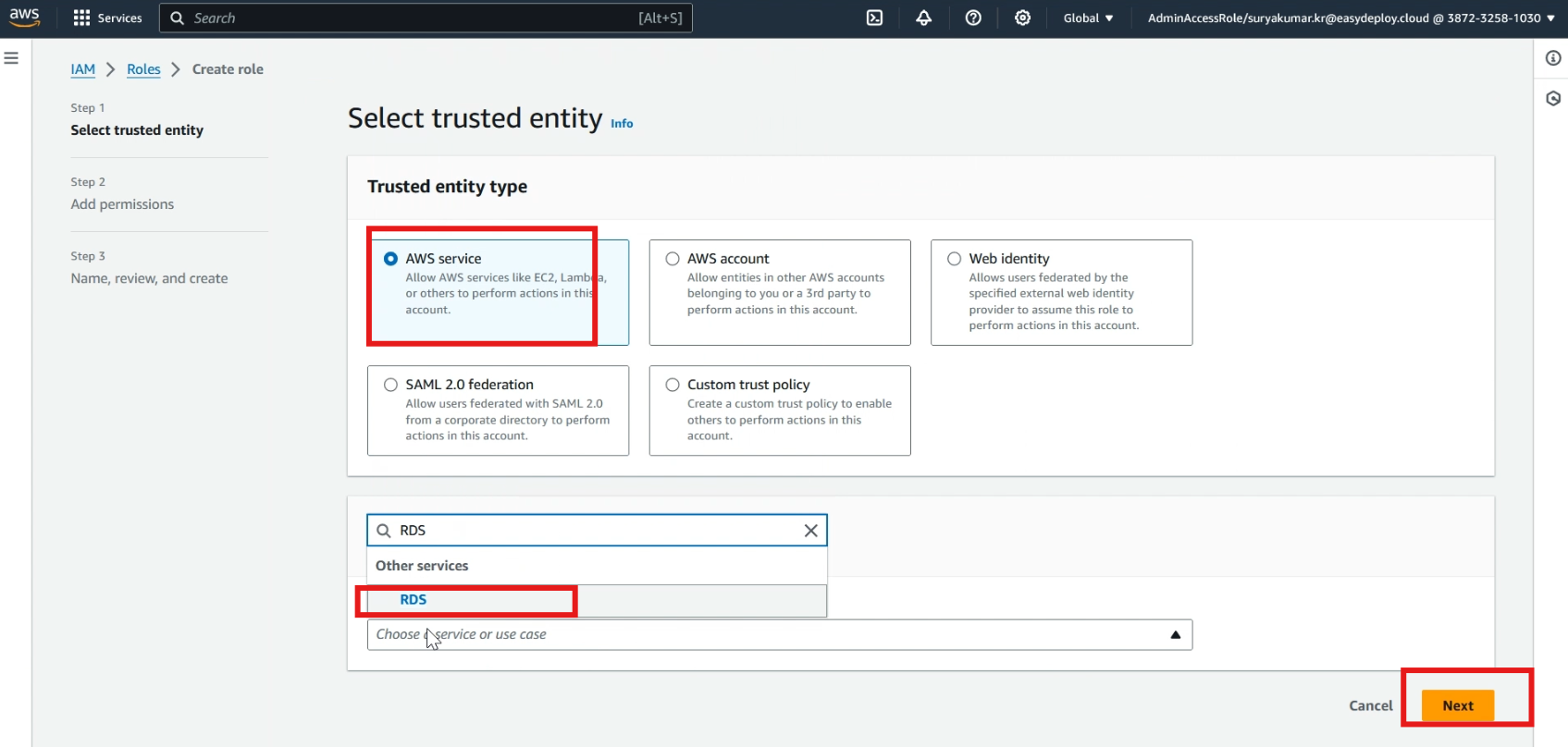Clear the RDS search text
Image resolution: width=1568 pixels, height=747 pixels.
[810, 531]
